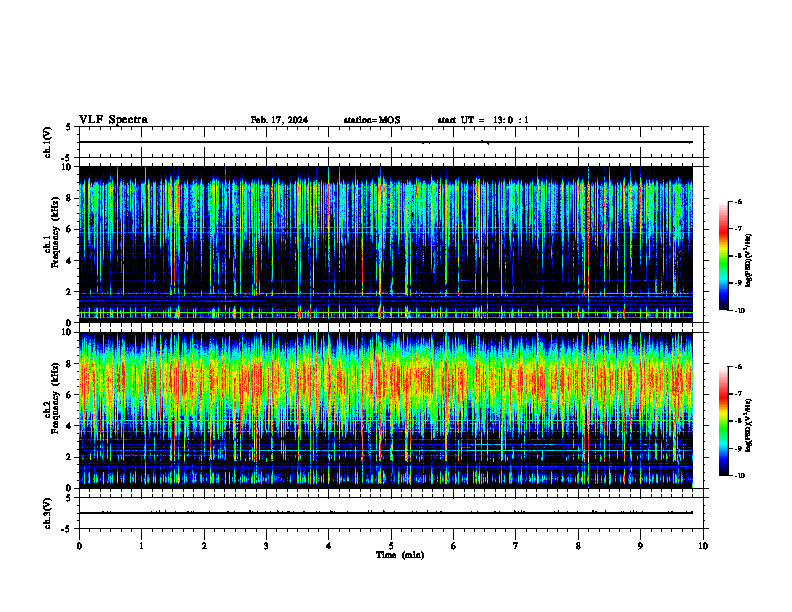Click the log(PSD) label beside ch.1 colorbar

coord(749,261)
